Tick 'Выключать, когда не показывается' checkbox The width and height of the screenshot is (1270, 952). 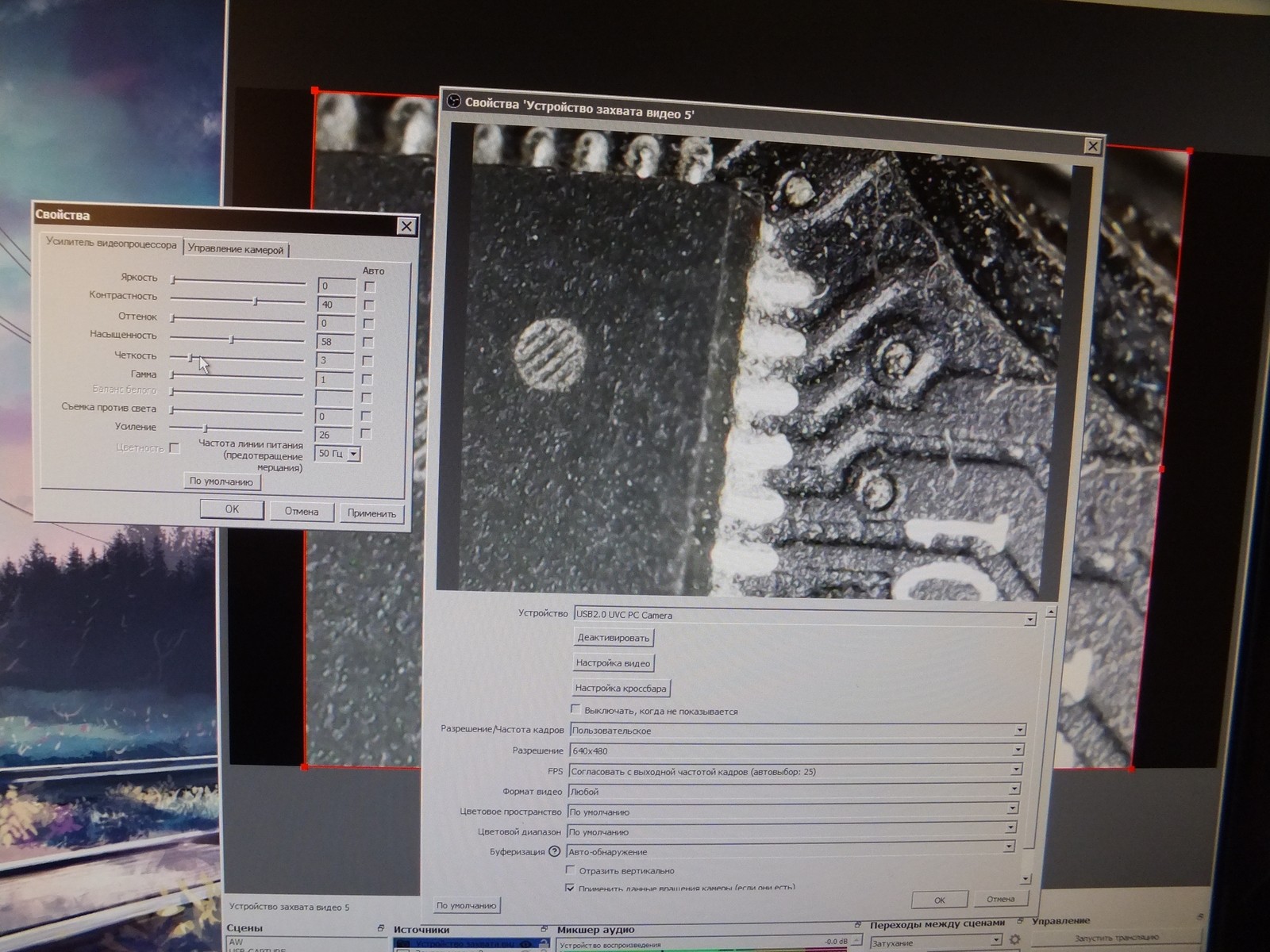(575, 709)
